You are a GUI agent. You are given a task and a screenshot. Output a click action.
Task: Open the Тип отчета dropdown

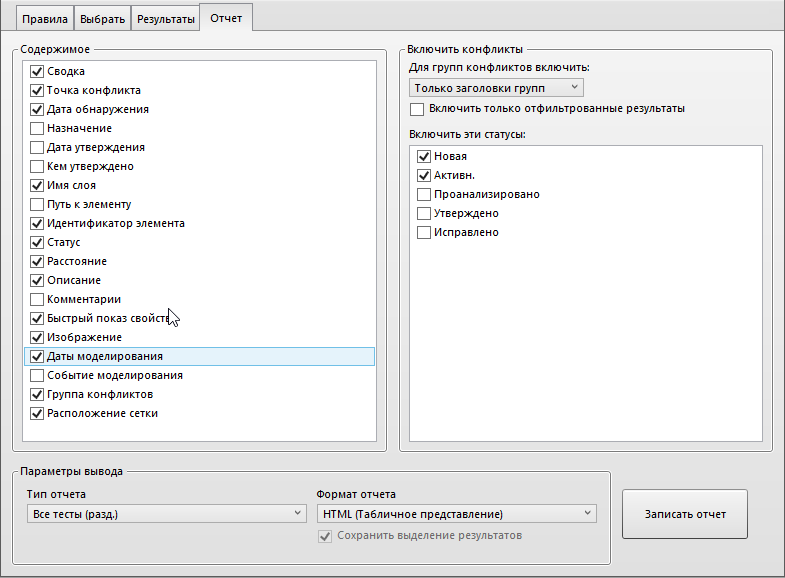(166, 514)
